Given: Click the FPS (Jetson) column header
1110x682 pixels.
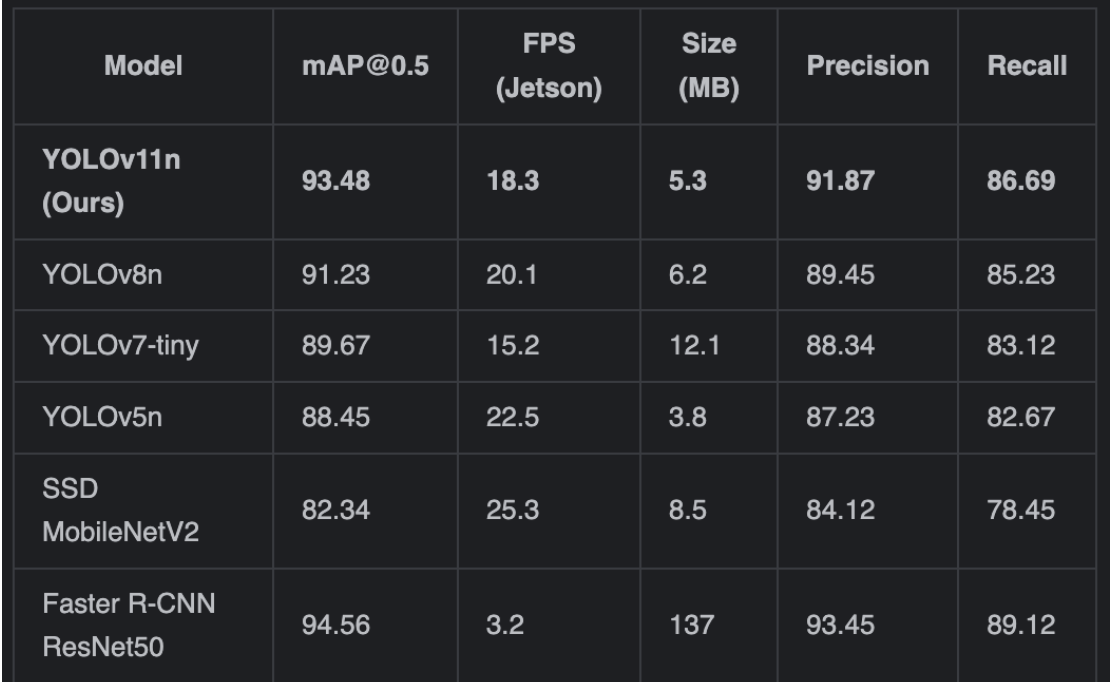Looking at the screenshot, I should coord(548,67).
